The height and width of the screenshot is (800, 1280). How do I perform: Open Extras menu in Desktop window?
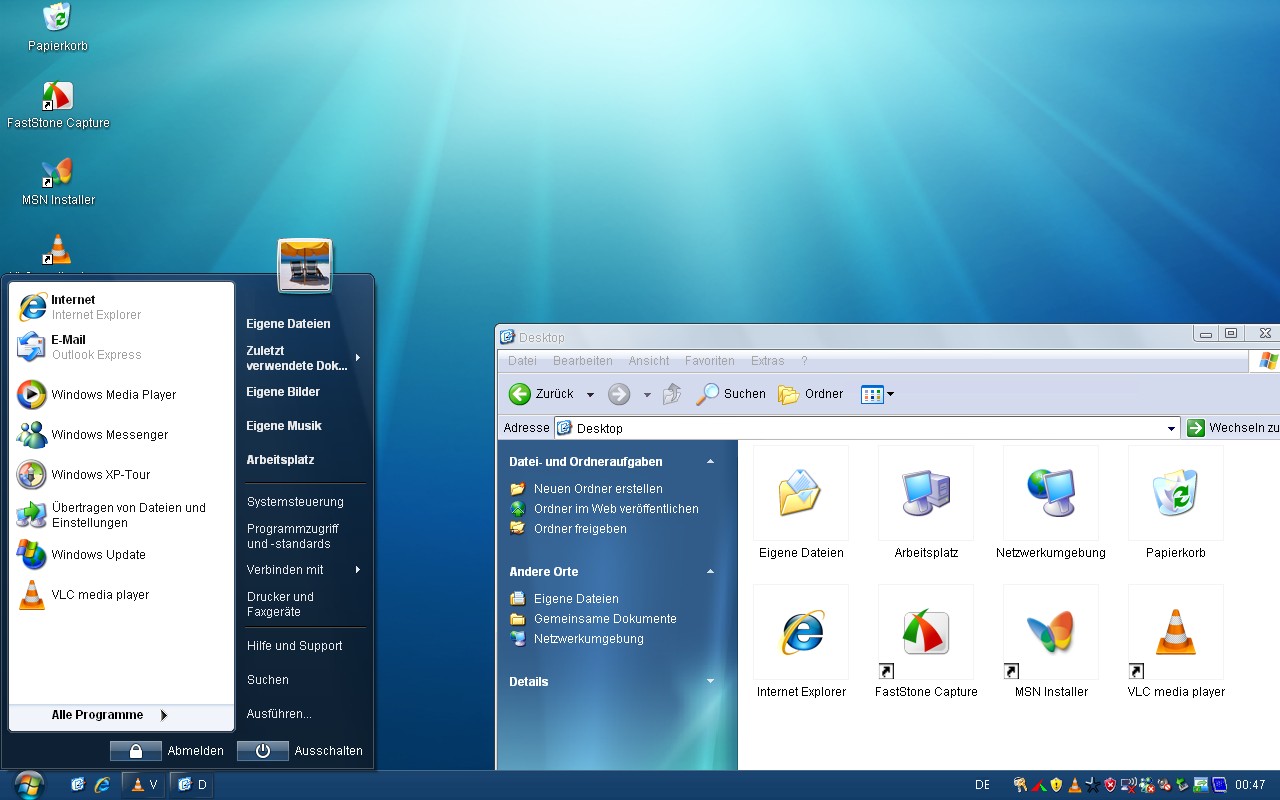768,361
